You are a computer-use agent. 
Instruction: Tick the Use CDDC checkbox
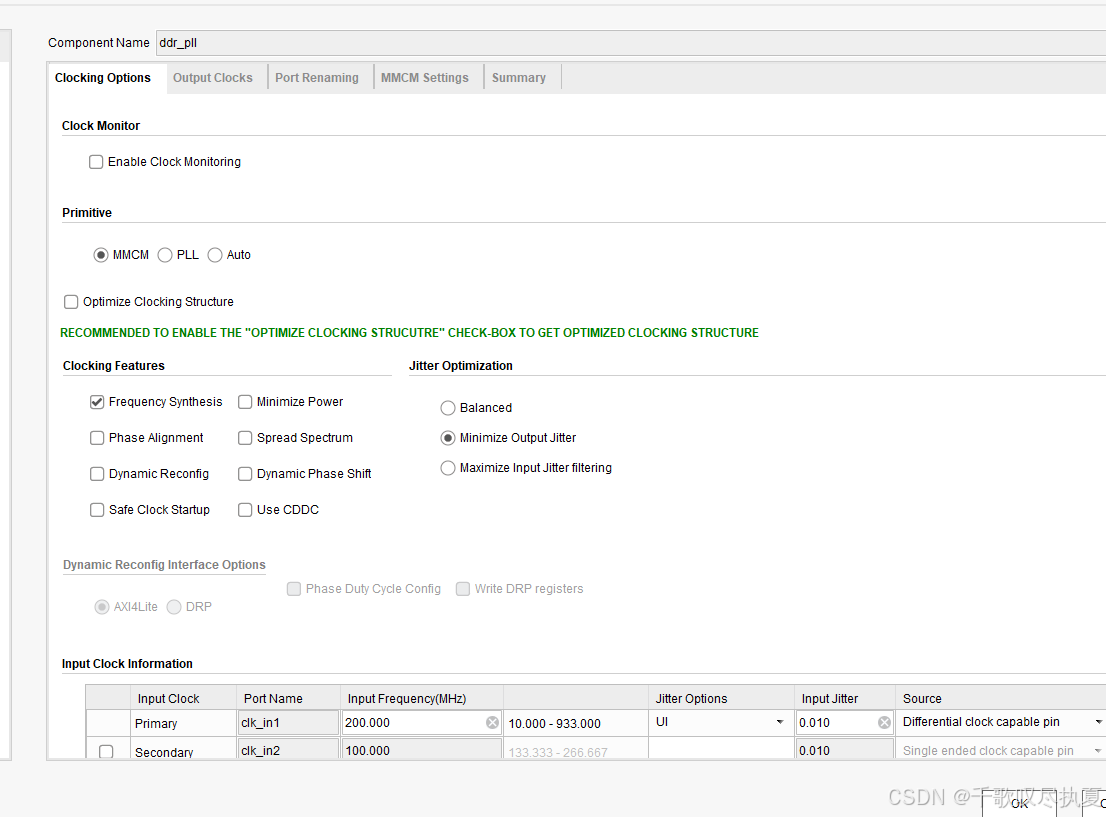[245, 510]
